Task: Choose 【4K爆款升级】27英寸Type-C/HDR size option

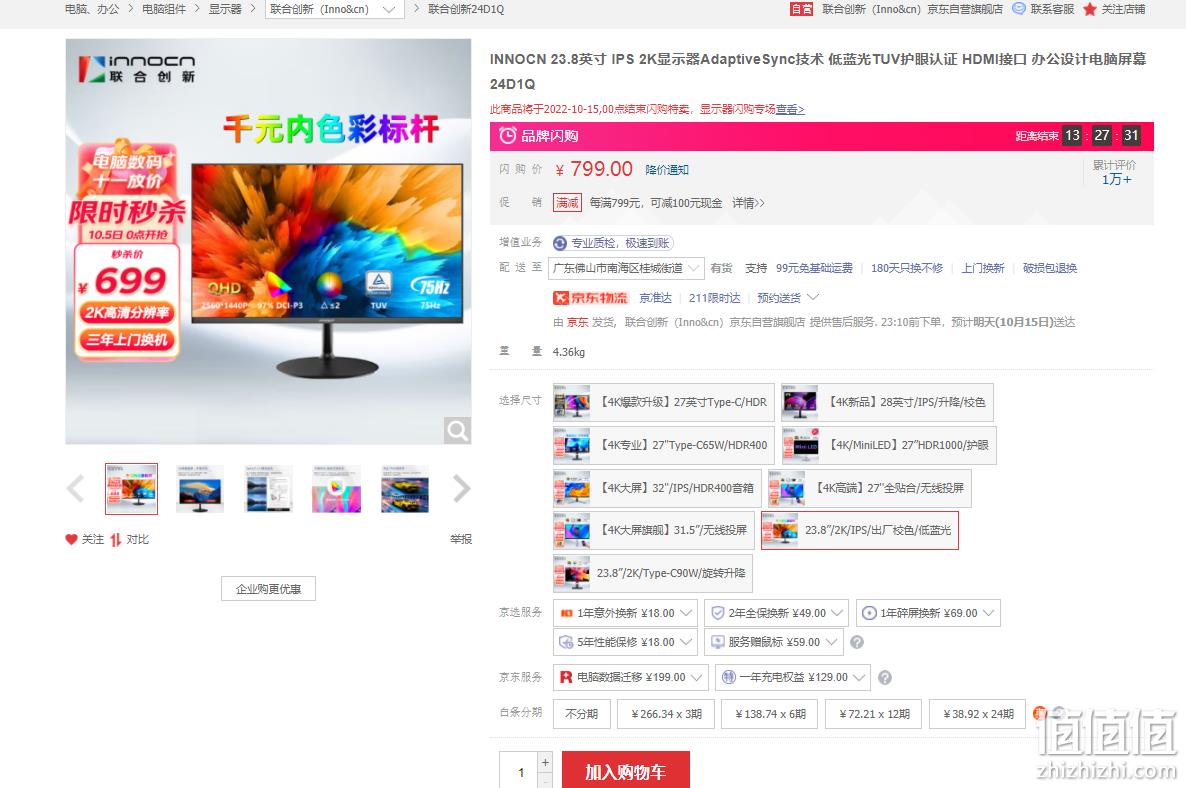Action: [663, 402]
